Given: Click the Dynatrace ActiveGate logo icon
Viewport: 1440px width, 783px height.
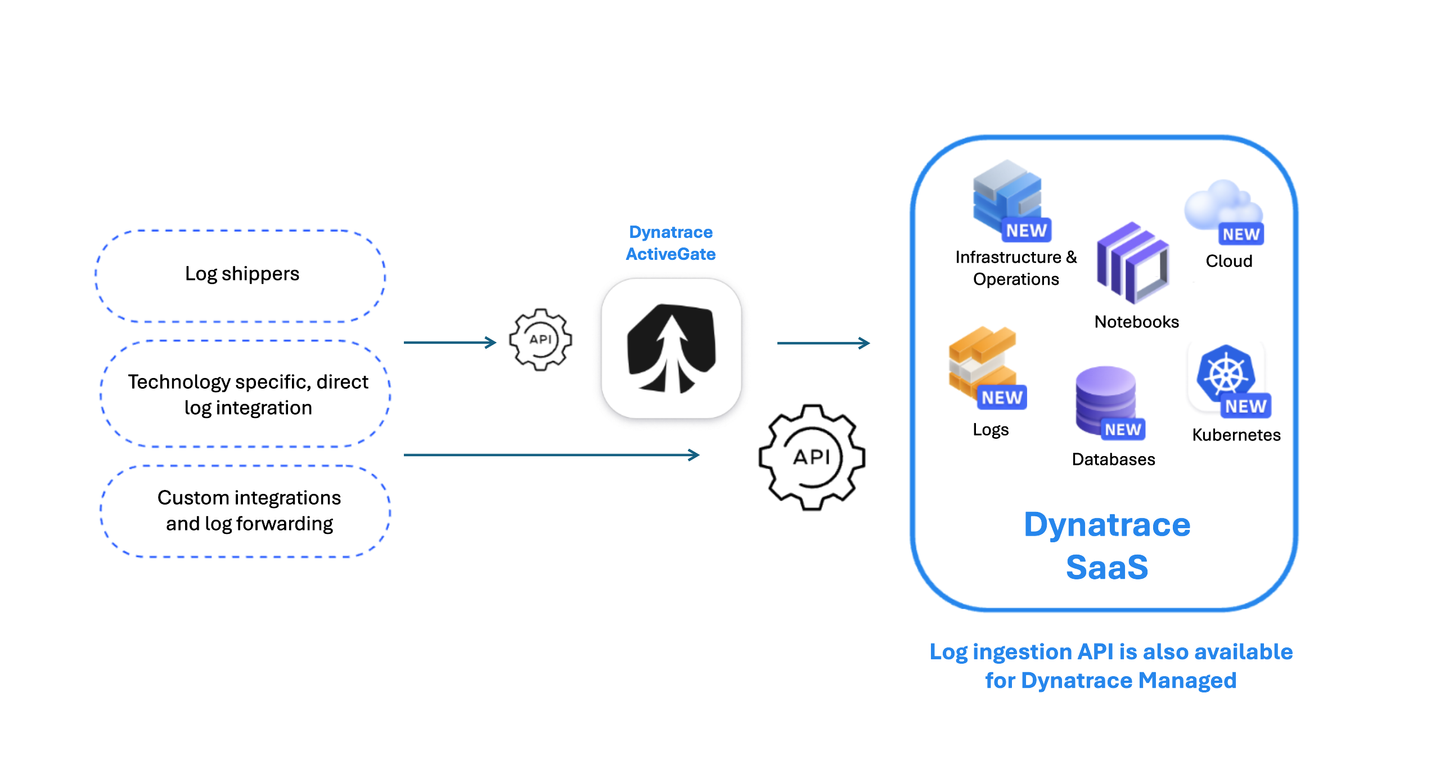Looking at the screenshot, I should click(x=671, y=347).
